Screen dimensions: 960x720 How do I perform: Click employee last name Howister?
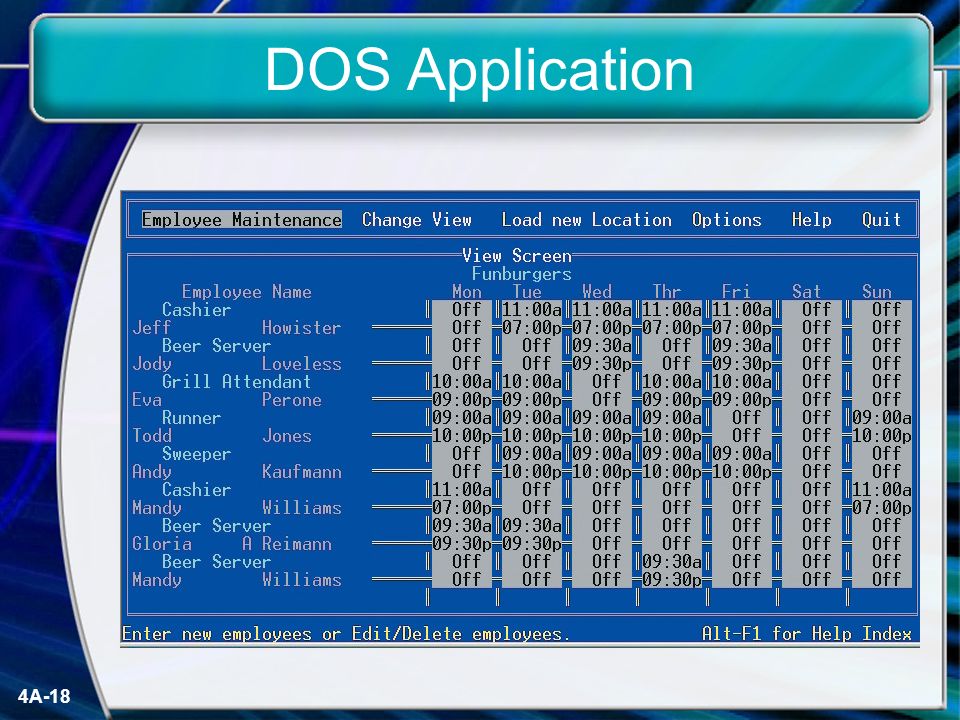(301, 328)
